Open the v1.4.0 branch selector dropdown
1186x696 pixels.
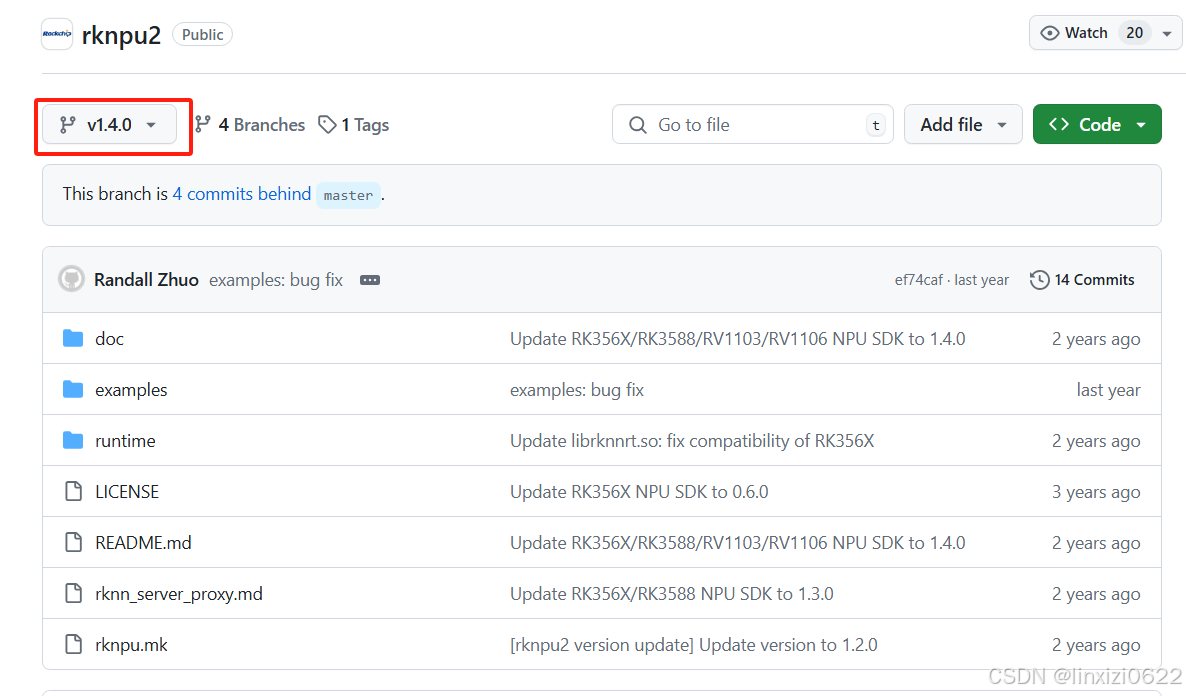110,125
